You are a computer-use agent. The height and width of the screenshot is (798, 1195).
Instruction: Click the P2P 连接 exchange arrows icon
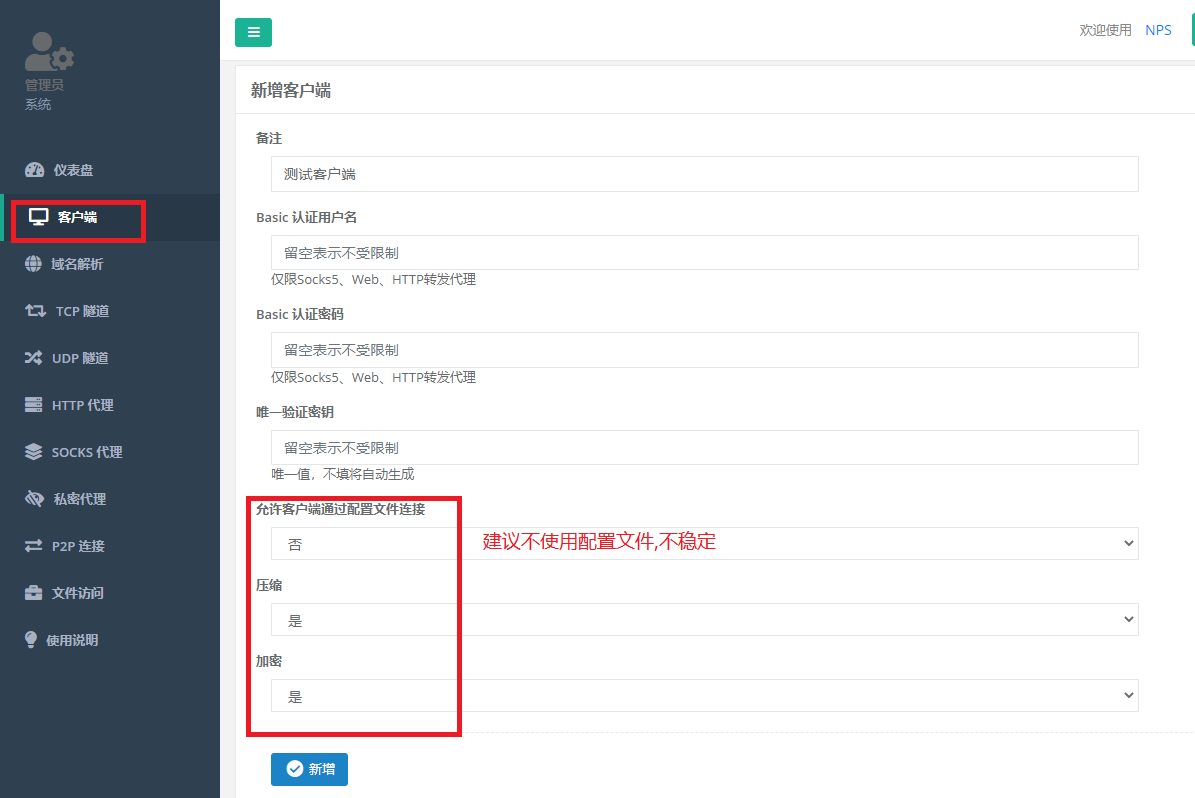(x=34, y=546)
